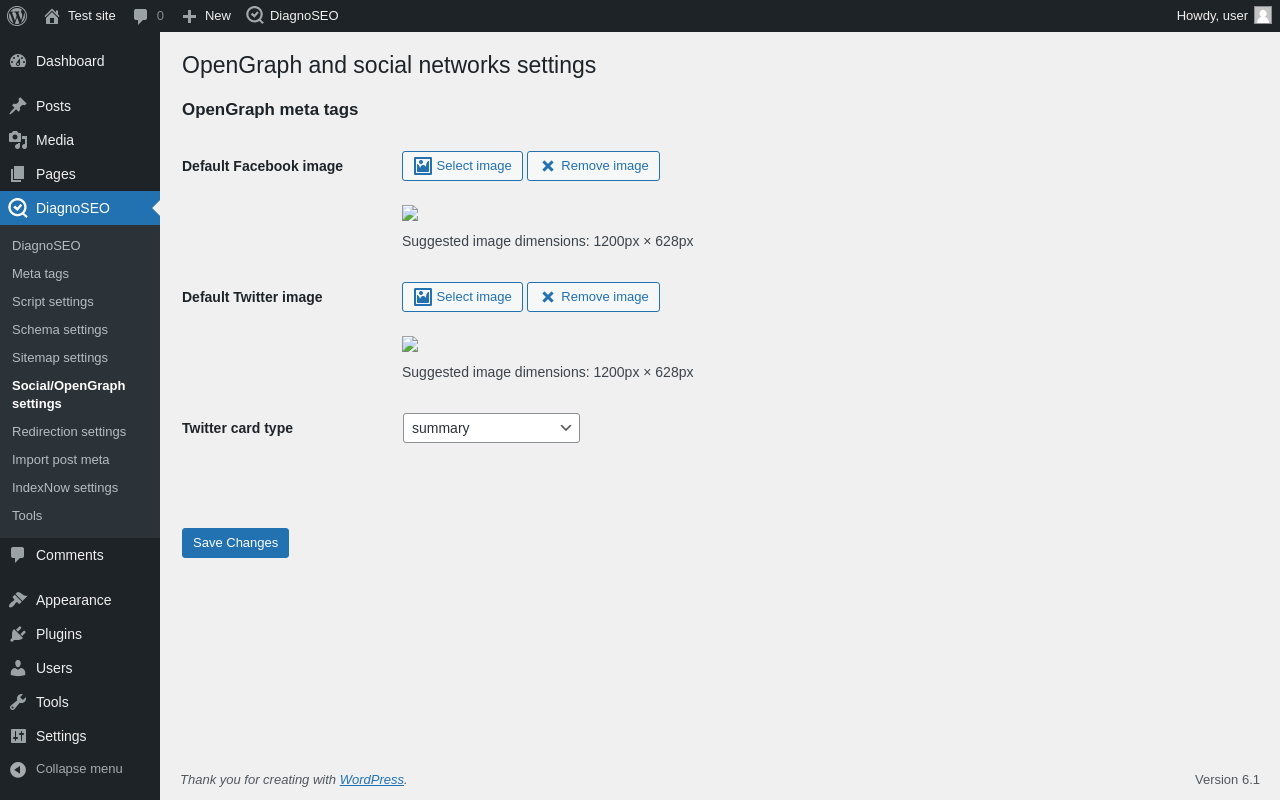Select image for Default Facebook image
The width and height of the screenshot is (1280, 800).
pos(462,166)
